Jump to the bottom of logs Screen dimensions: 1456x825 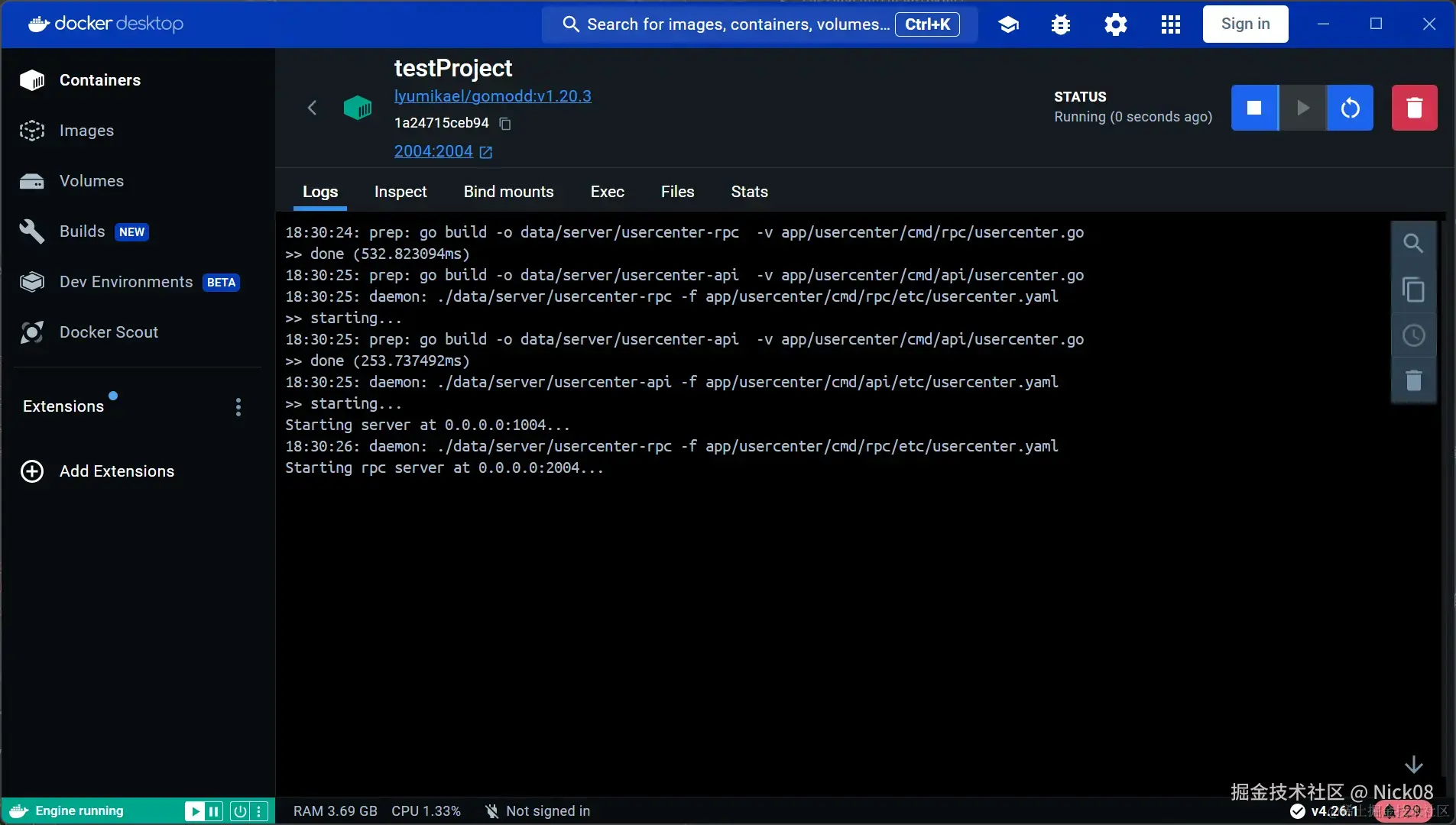1414,765
